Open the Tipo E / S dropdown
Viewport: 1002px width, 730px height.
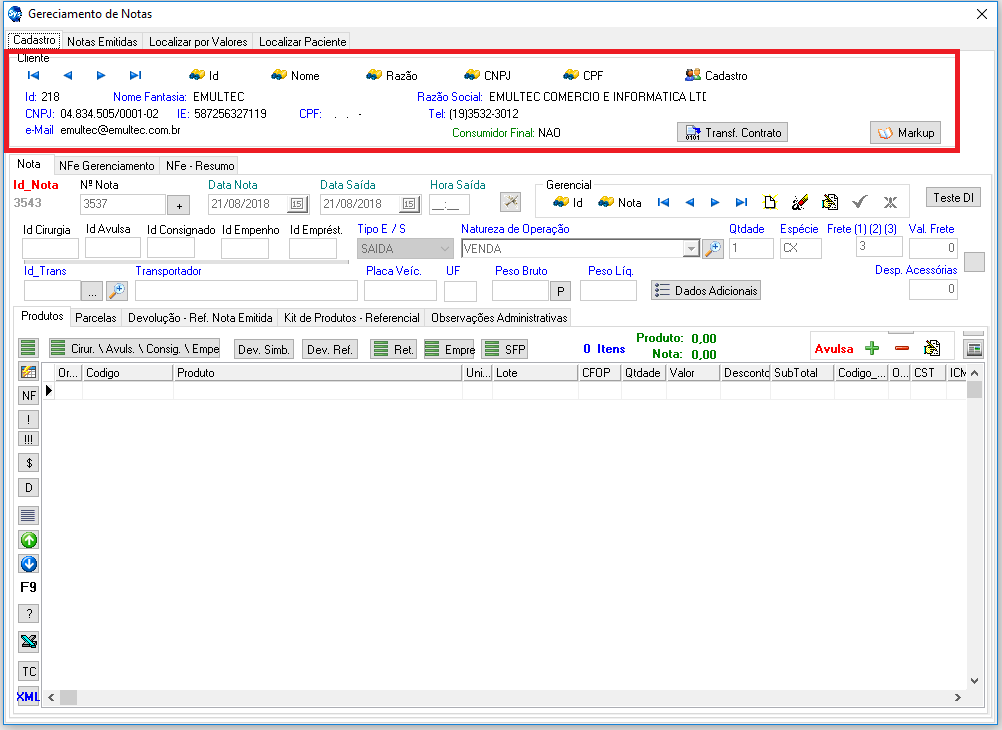click(x=445, y=249)
